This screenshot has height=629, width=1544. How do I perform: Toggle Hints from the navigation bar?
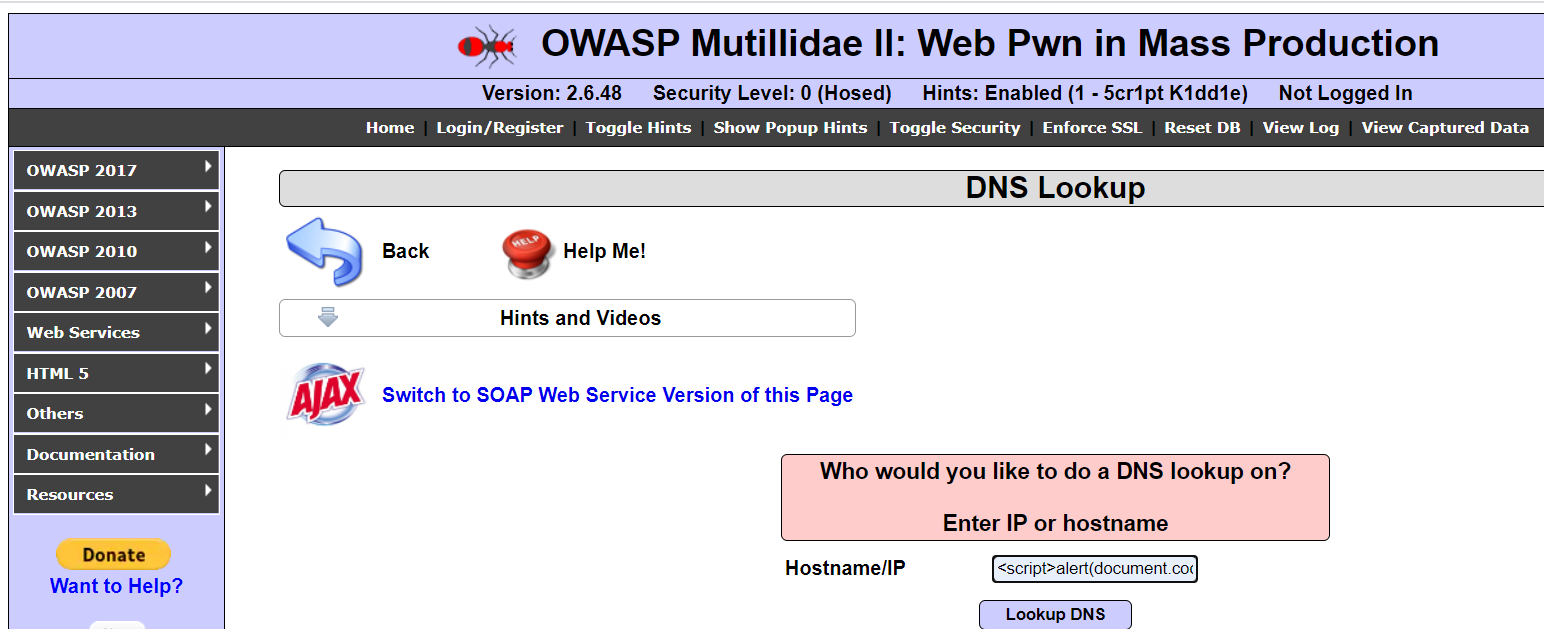638,127
